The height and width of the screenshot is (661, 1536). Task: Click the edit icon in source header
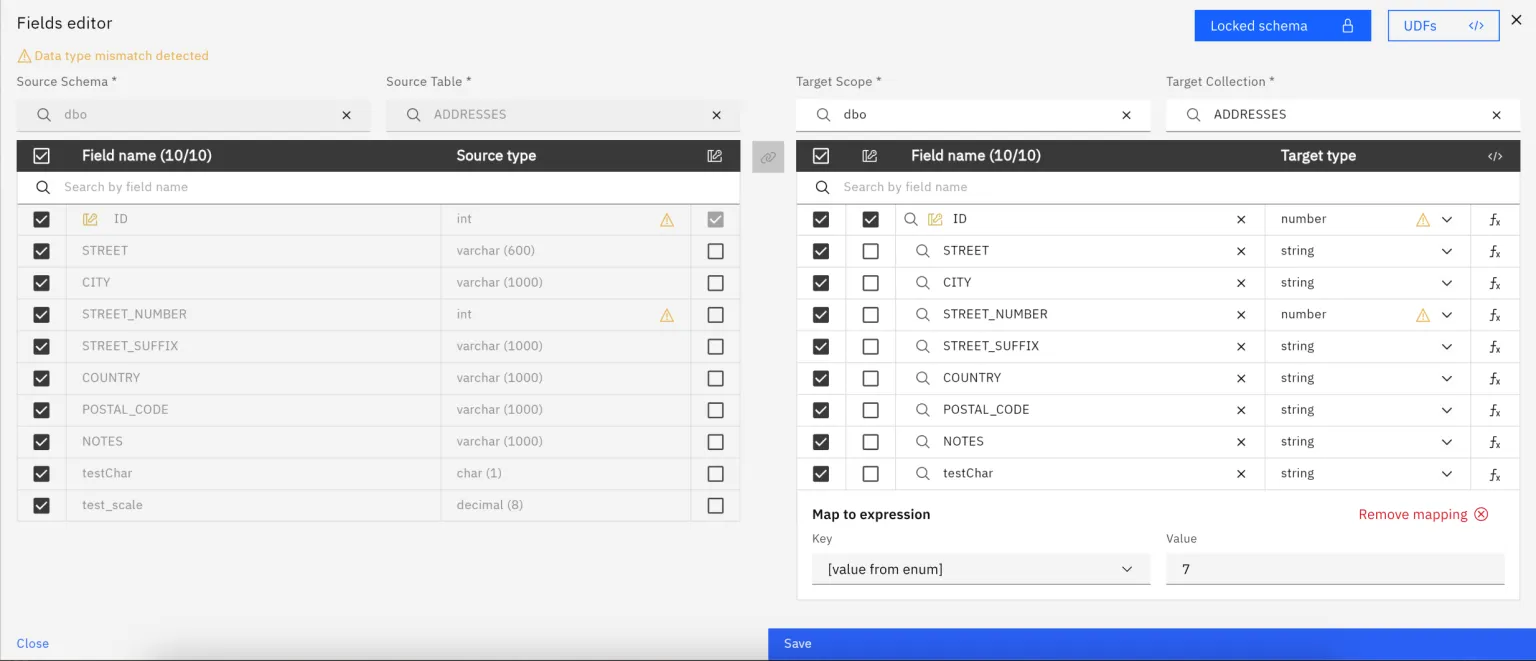714,156
